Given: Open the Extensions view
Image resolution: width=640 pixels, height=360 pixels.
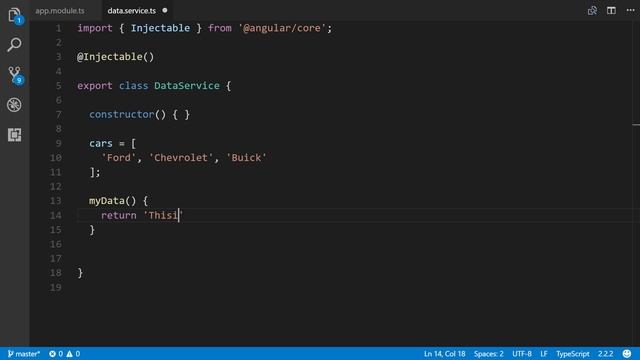Looking at the screenshot, I should pos(14,135).
